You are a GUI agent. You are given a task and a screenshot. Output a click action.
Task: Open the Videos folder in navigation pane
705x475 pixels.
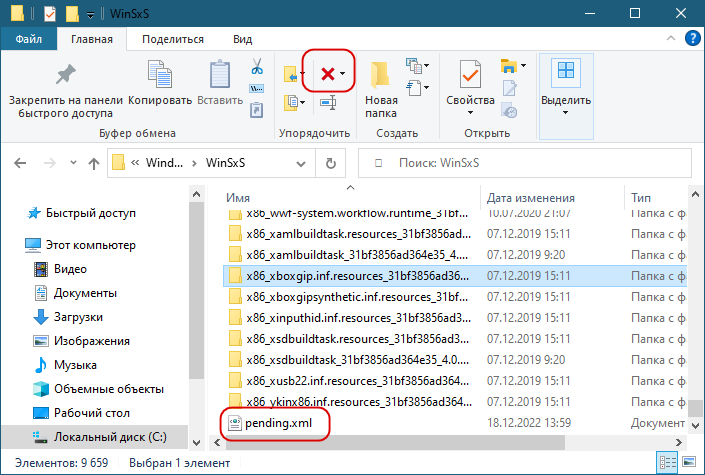(x=70, y=269)
